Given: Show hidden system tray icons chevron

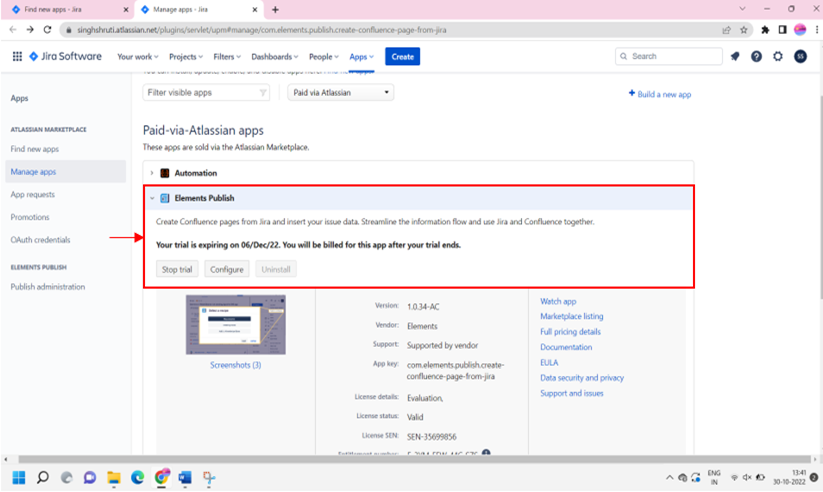Looking at the screenshot, I should pyautogui.click(x=669, y=477).
